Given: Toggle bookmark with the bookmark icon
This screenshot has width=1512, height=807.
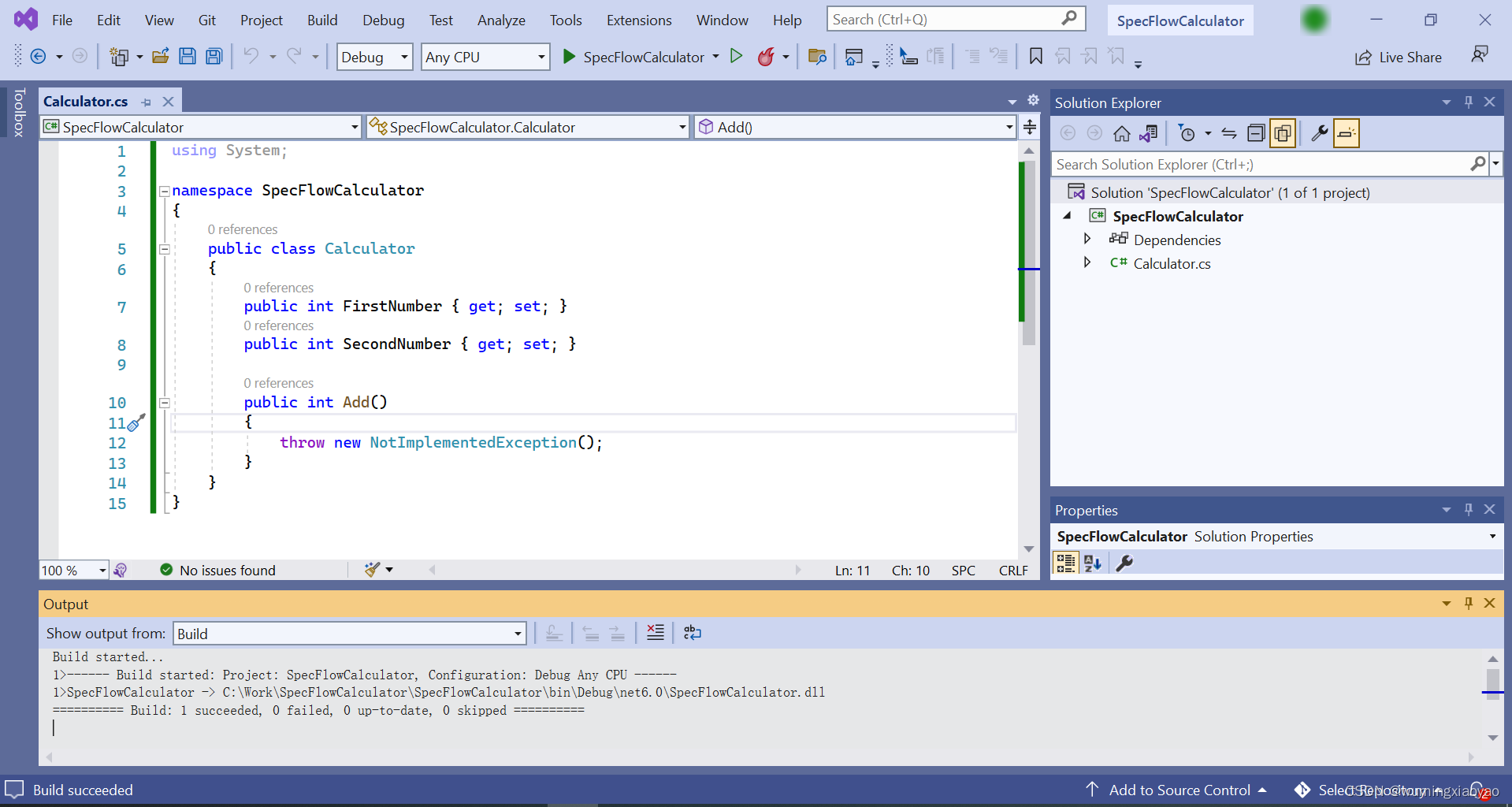Looking at the screenshot, I should (x=1036, y=56).
